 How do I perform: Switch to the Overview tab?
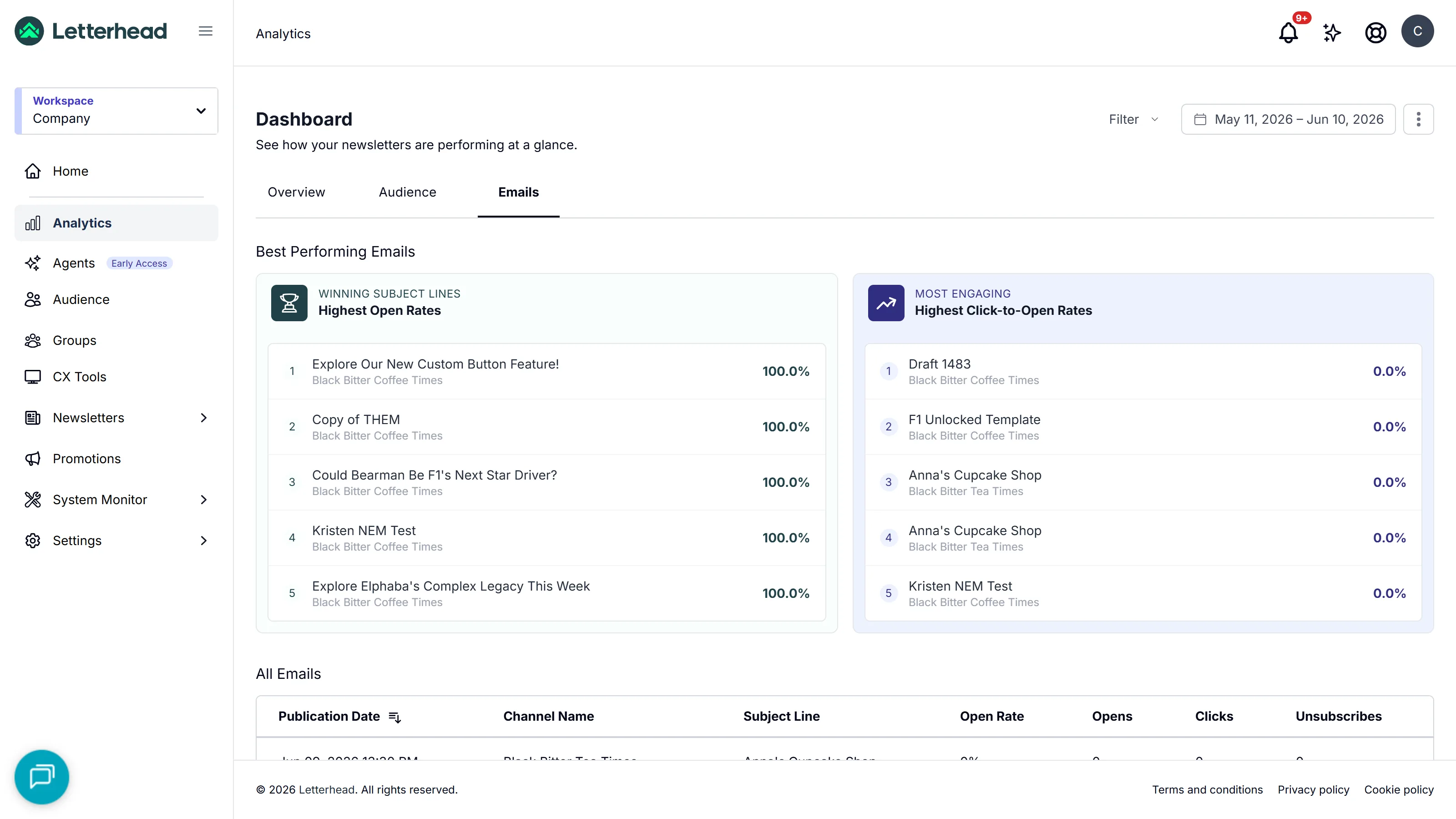(x=296, y=192)
